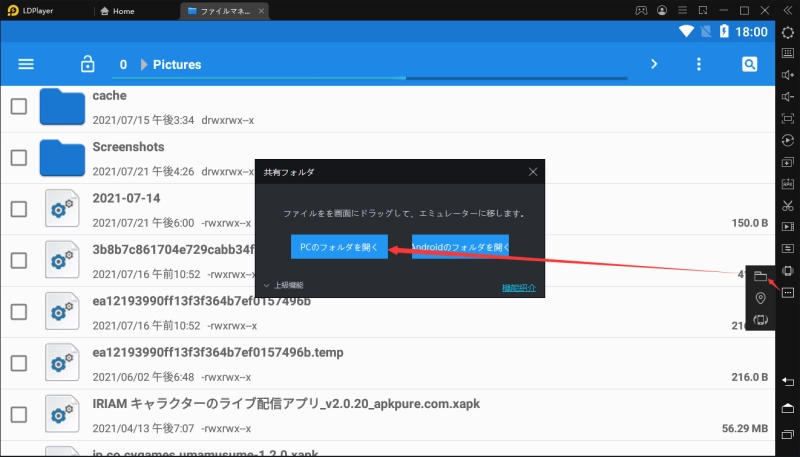Collapse the LDPlayer sidebar with double chevron
This screenshot has width=800, height=457.
pos(788,10)
